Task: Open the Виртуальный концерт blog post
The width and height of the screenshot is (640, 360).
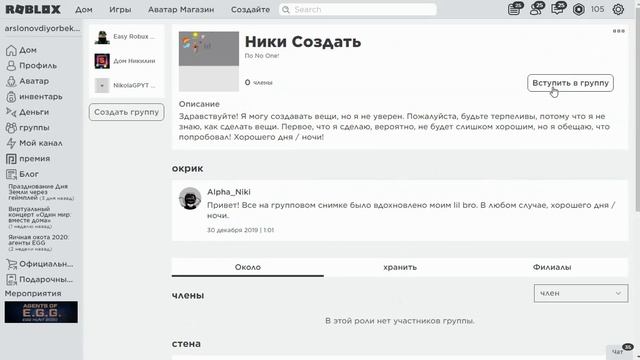Action: [x=40, y=217]
